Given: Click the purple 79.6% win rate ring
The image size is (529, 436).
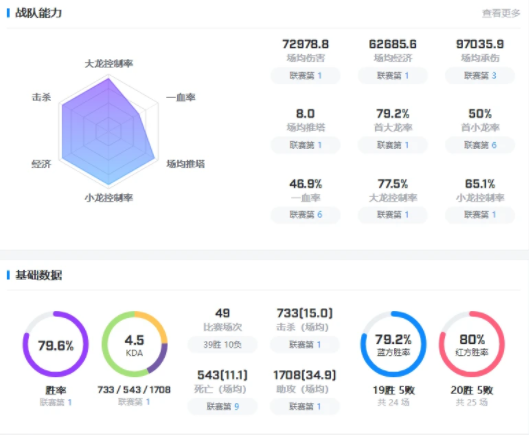Looking at the screenshot, I should point(56,344).
